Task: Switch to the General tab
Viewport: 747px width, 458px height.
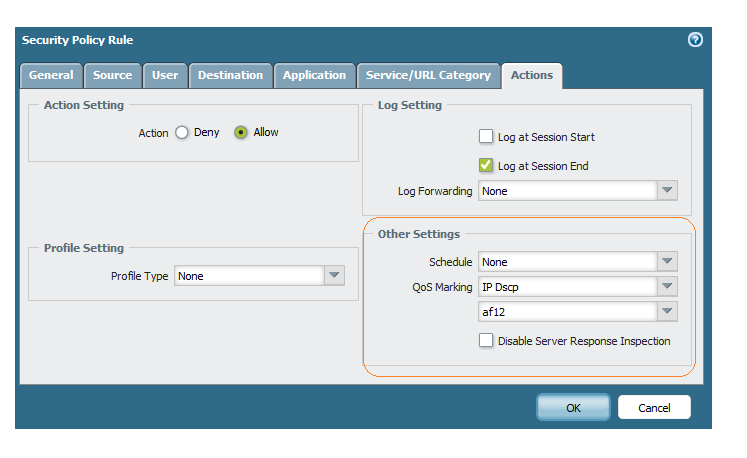Action: point(51,75)
